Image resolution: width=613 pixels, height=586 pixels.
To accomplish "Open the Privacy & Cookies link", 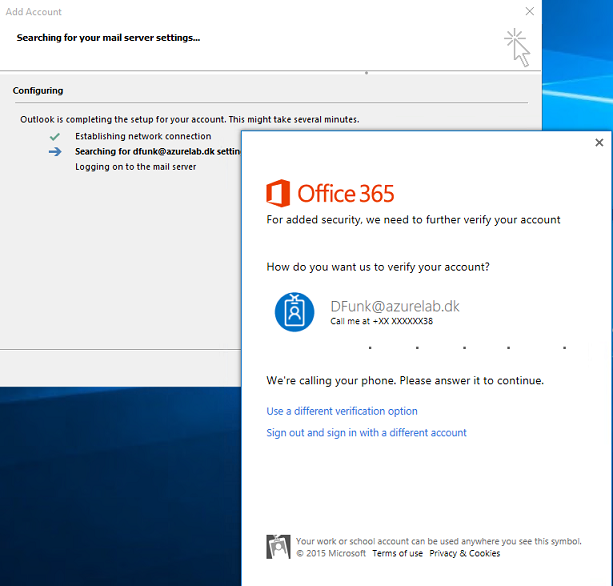I will (x=464, y=553).
